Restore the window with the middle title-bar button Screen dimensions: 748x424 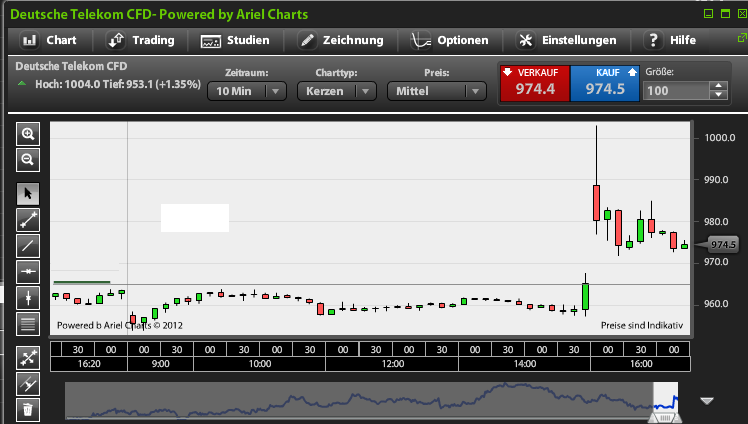(x=726, y=13)
